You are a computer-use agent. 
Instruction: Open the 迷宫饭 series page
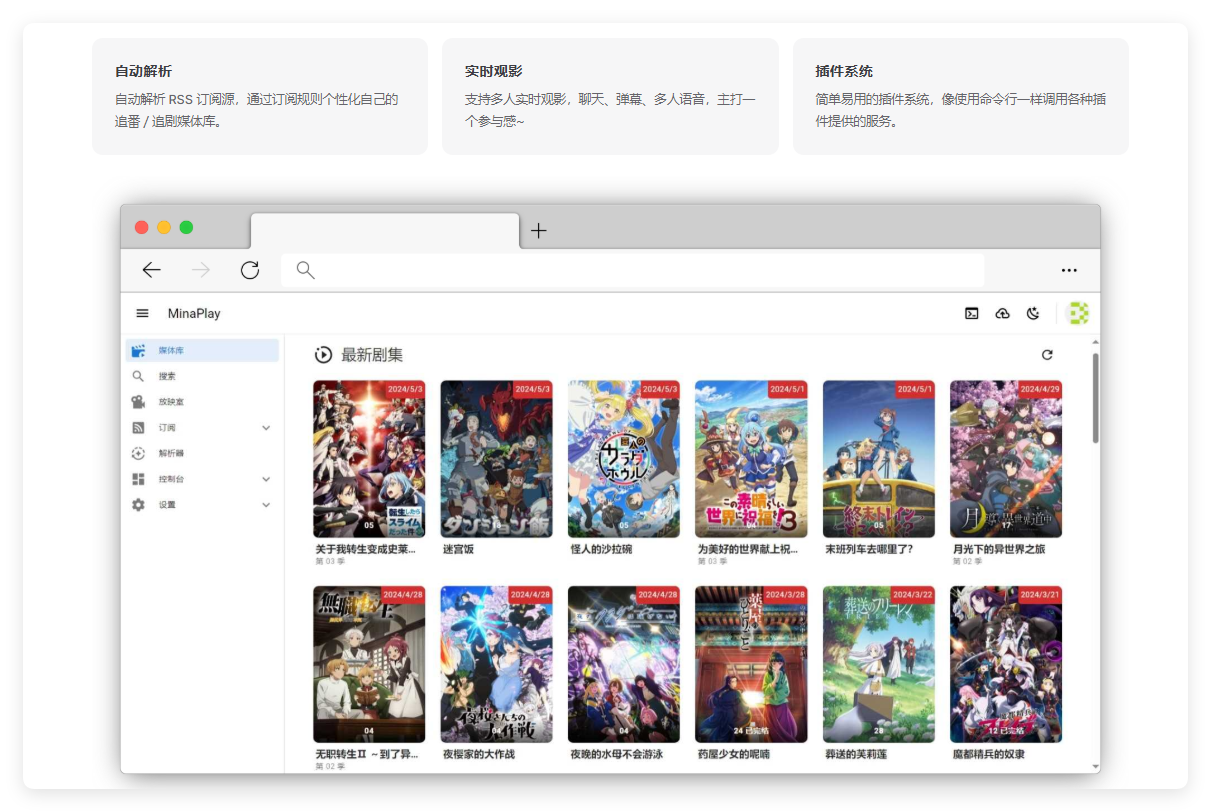(x=496, y=458)
